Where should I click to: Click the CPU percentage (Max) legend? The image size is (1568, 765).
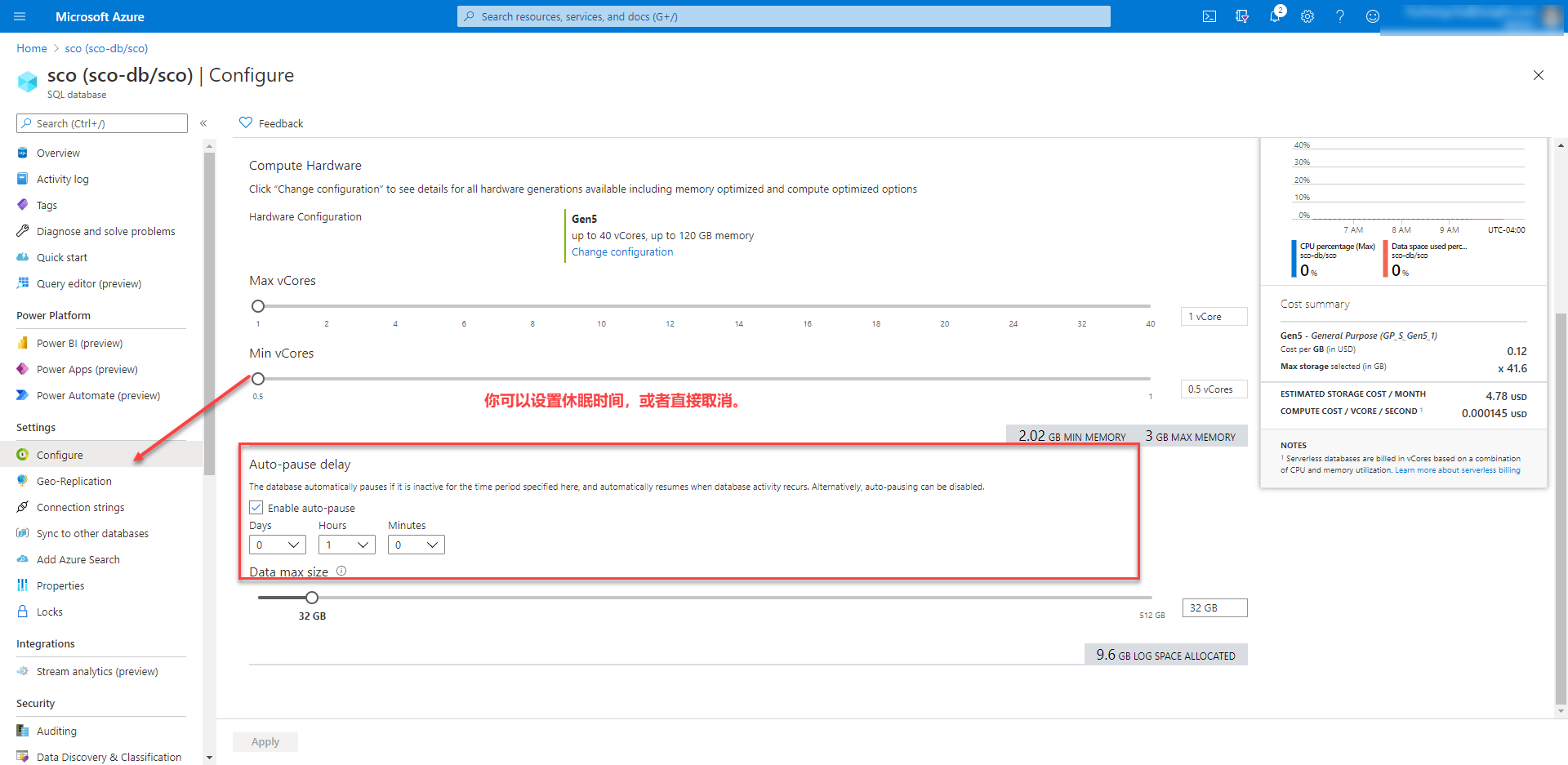[x=1334, y=259]
